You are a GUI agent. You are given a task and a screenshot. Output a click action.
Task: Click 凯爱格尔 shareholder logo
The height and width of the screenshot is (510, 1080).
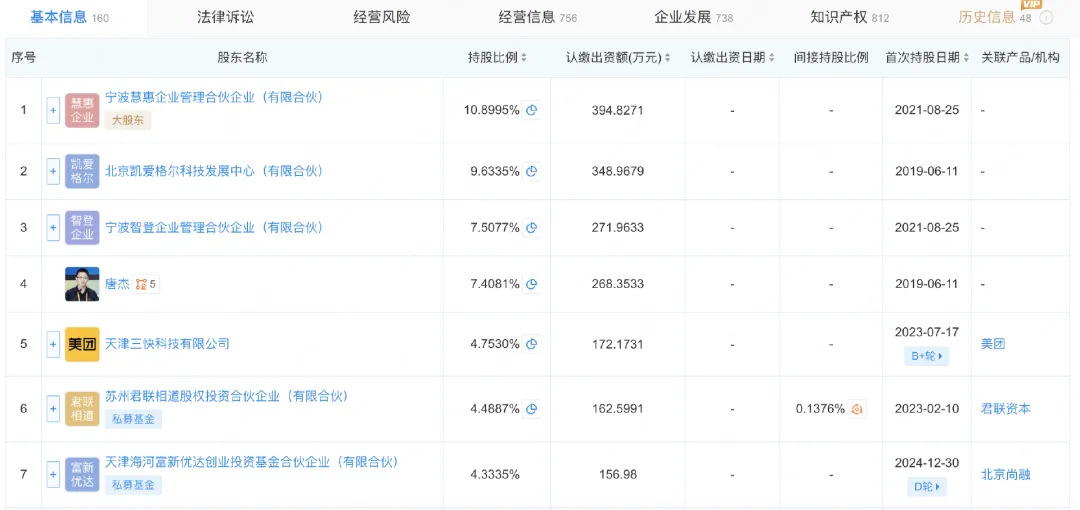[82, 171]
